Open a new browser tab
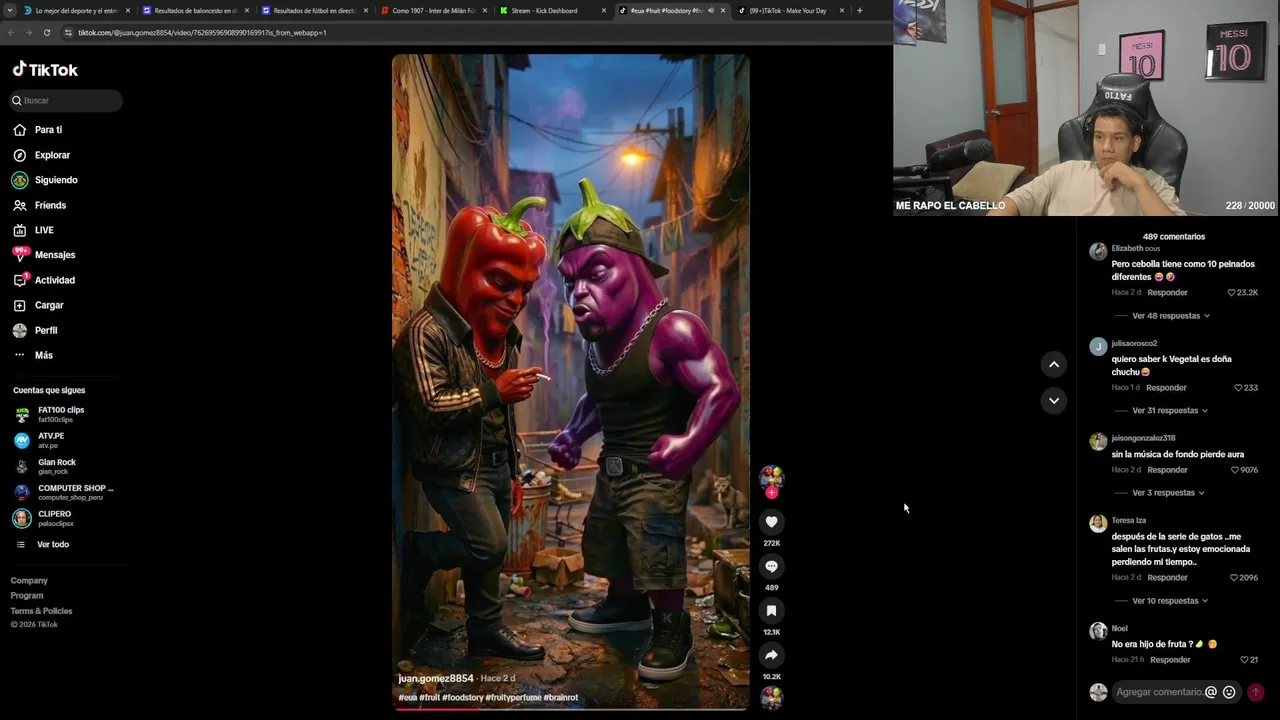 coord(859,10)
